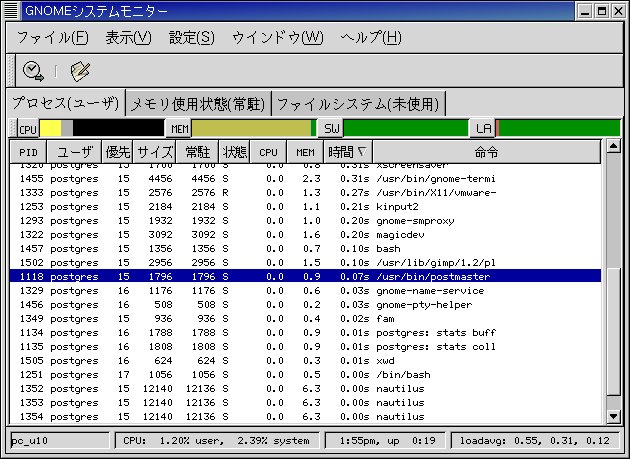Click the 1:55pm uptime status entry

pyautogui.click(x=385, y=441)
